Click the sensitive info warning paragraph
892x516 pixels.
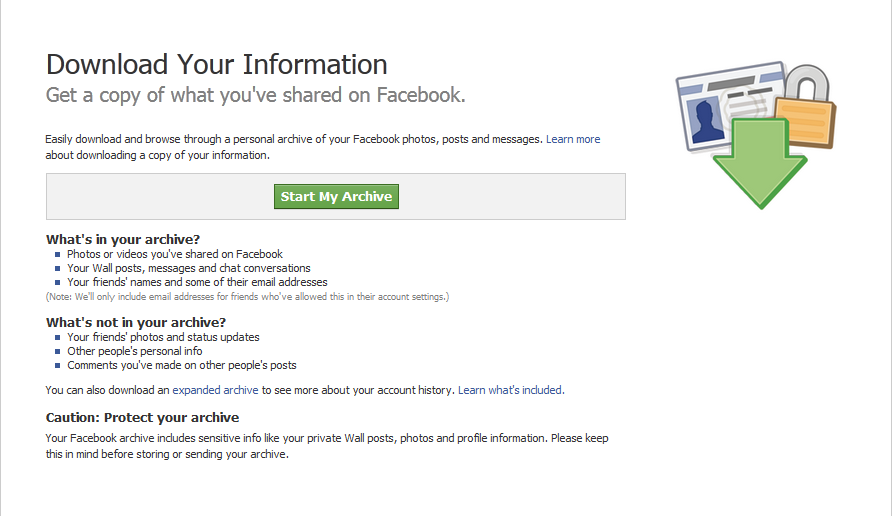327,446
